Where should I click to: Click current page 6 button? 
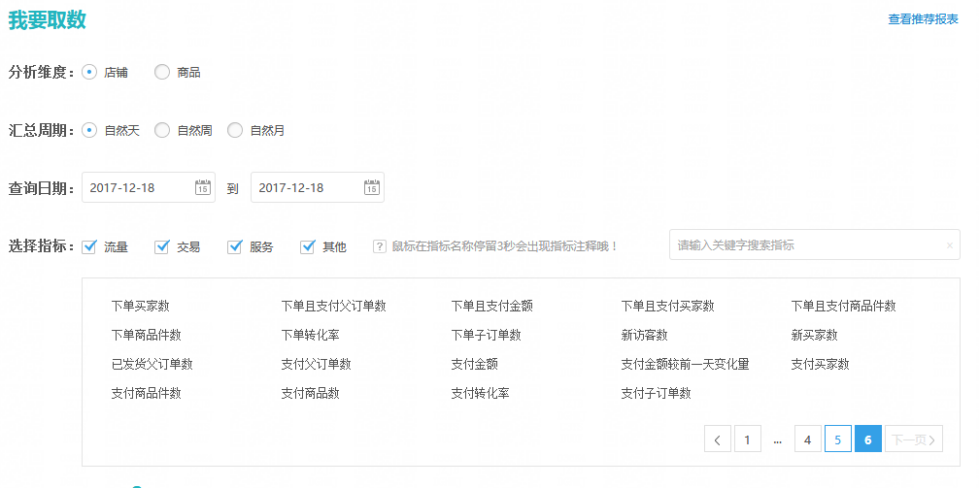click(x=868, y=439)
